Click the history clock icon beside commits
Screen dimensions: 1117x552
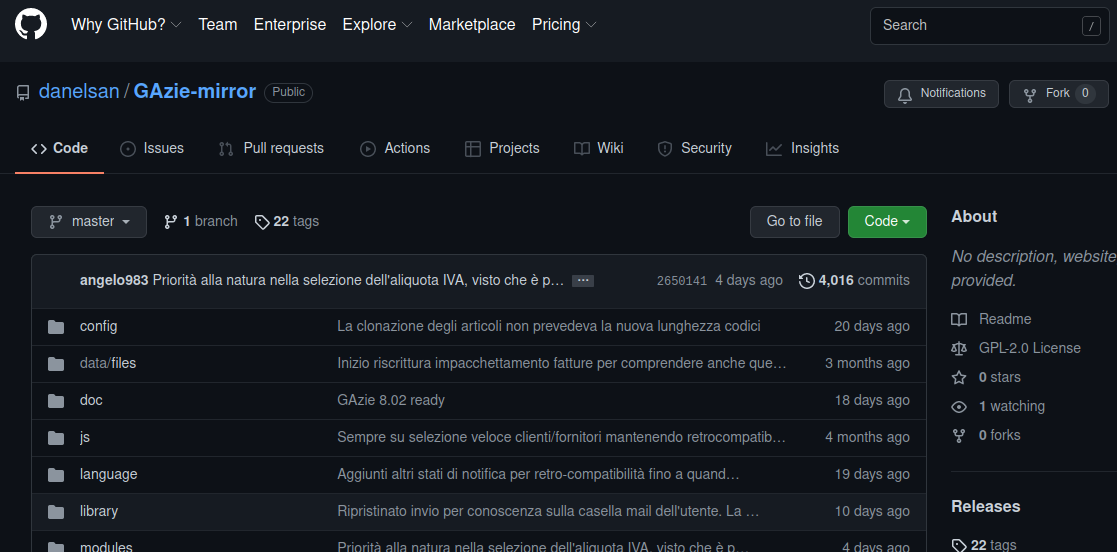pos(806,281)
